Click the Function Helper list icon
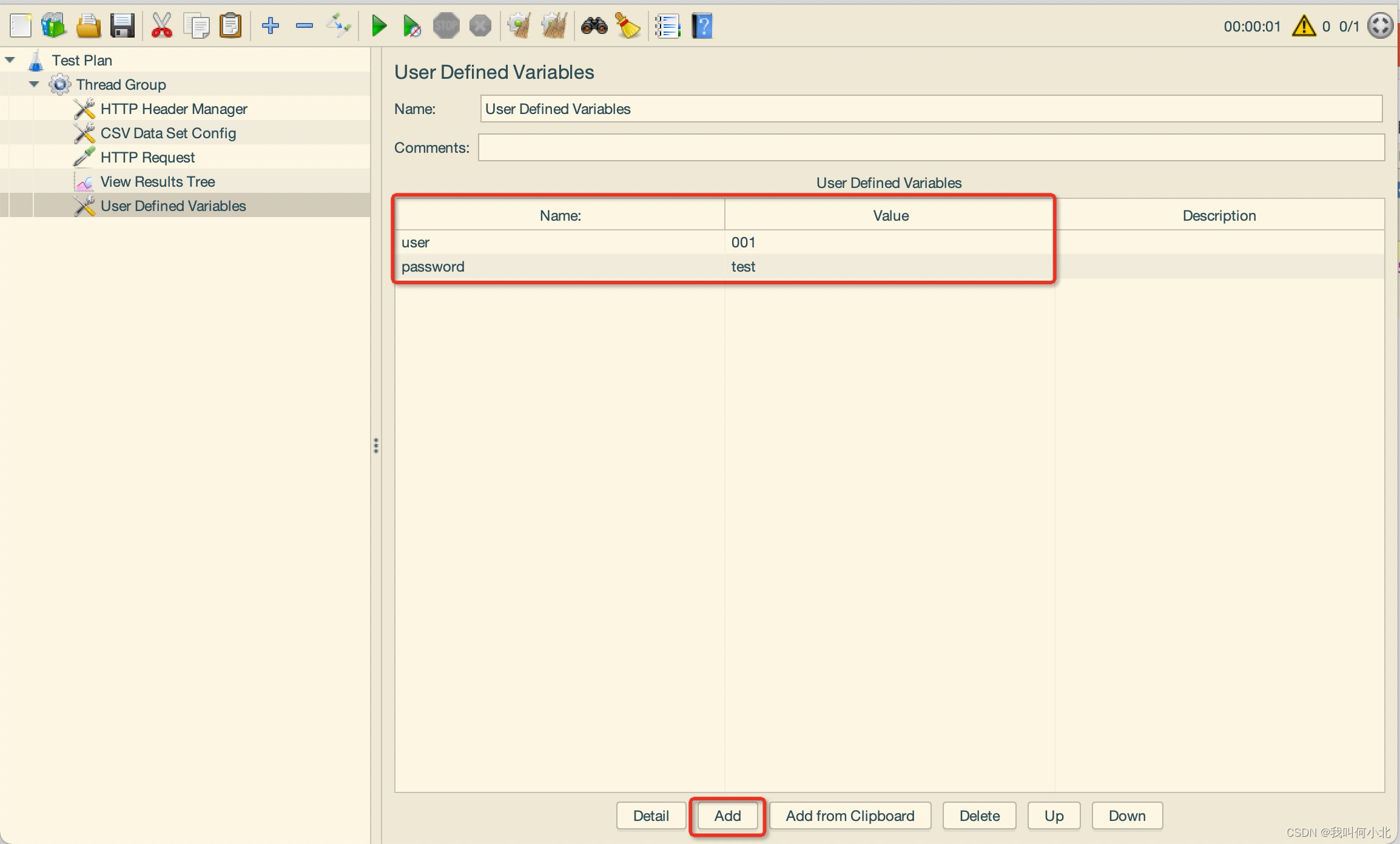This screenshot has height=844, width=1400. (x=667, y=26)
